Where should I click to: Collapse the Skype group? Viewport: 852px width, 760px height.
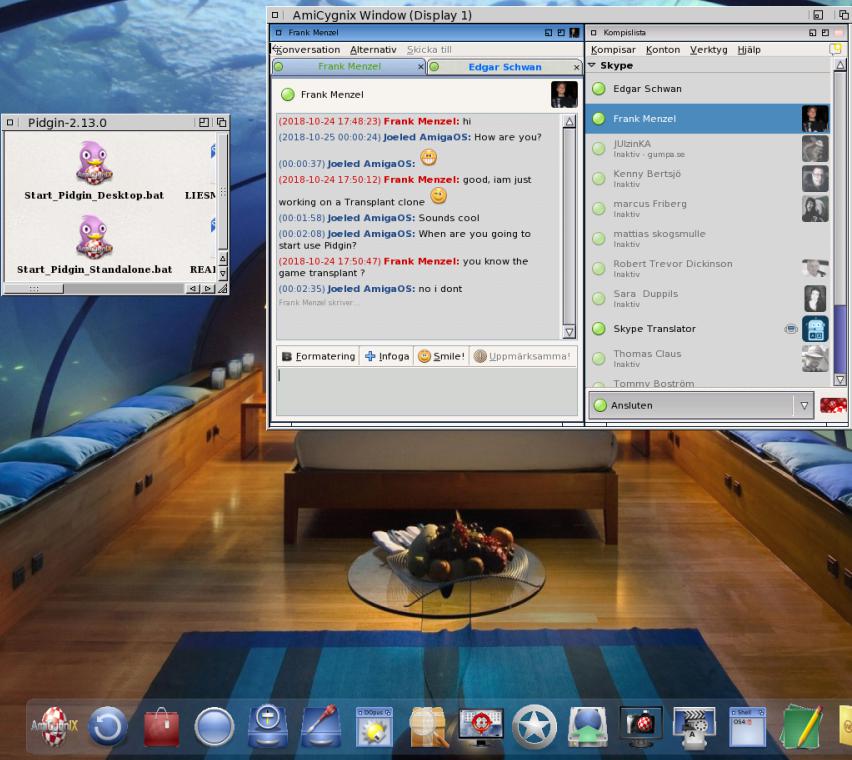pyautogui.click(x=592, y=65)
